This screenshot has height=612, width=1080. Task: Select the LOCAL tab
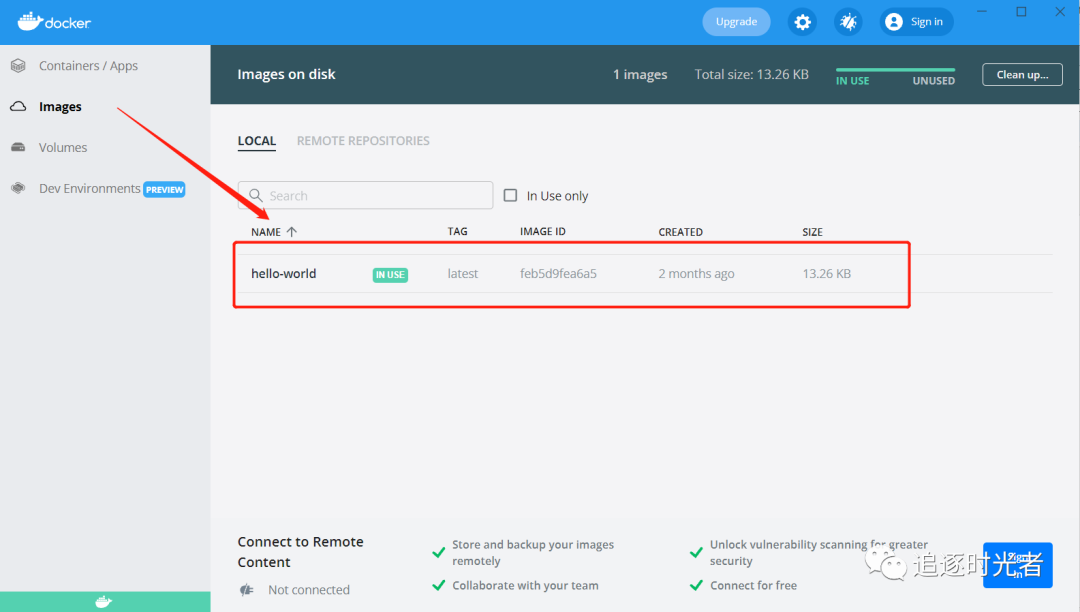(256, 141)
